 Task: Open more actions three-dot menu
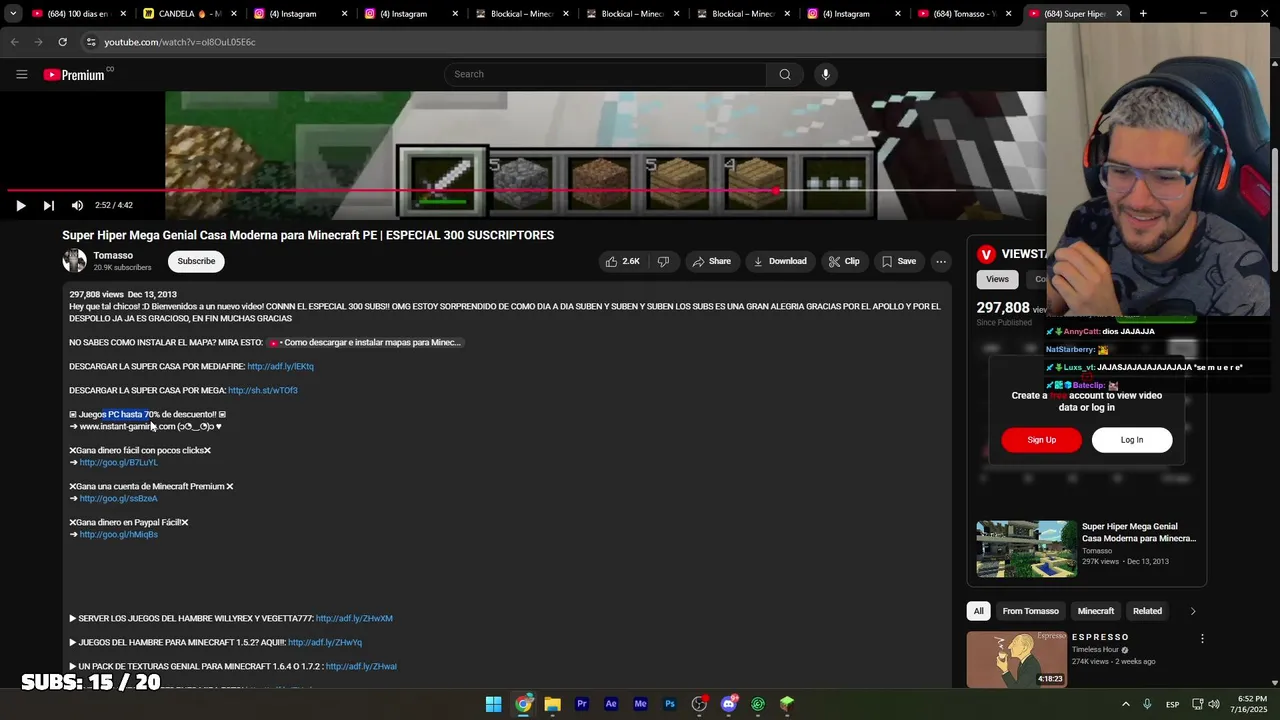[x=941, y=261]
